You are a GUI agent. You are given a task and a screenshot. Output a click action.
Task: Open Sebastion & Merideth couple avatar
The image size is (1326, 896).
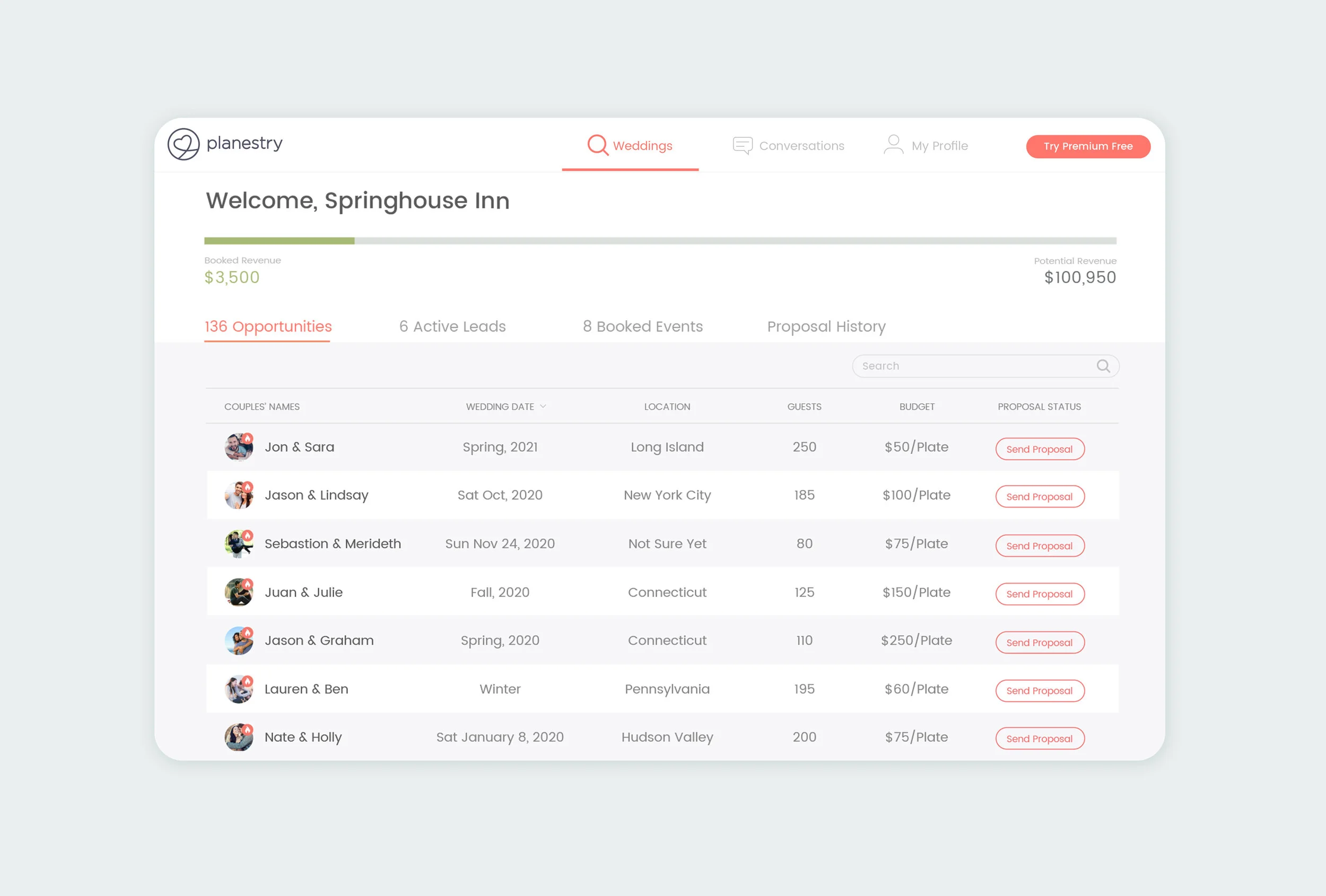click(239, 543)
